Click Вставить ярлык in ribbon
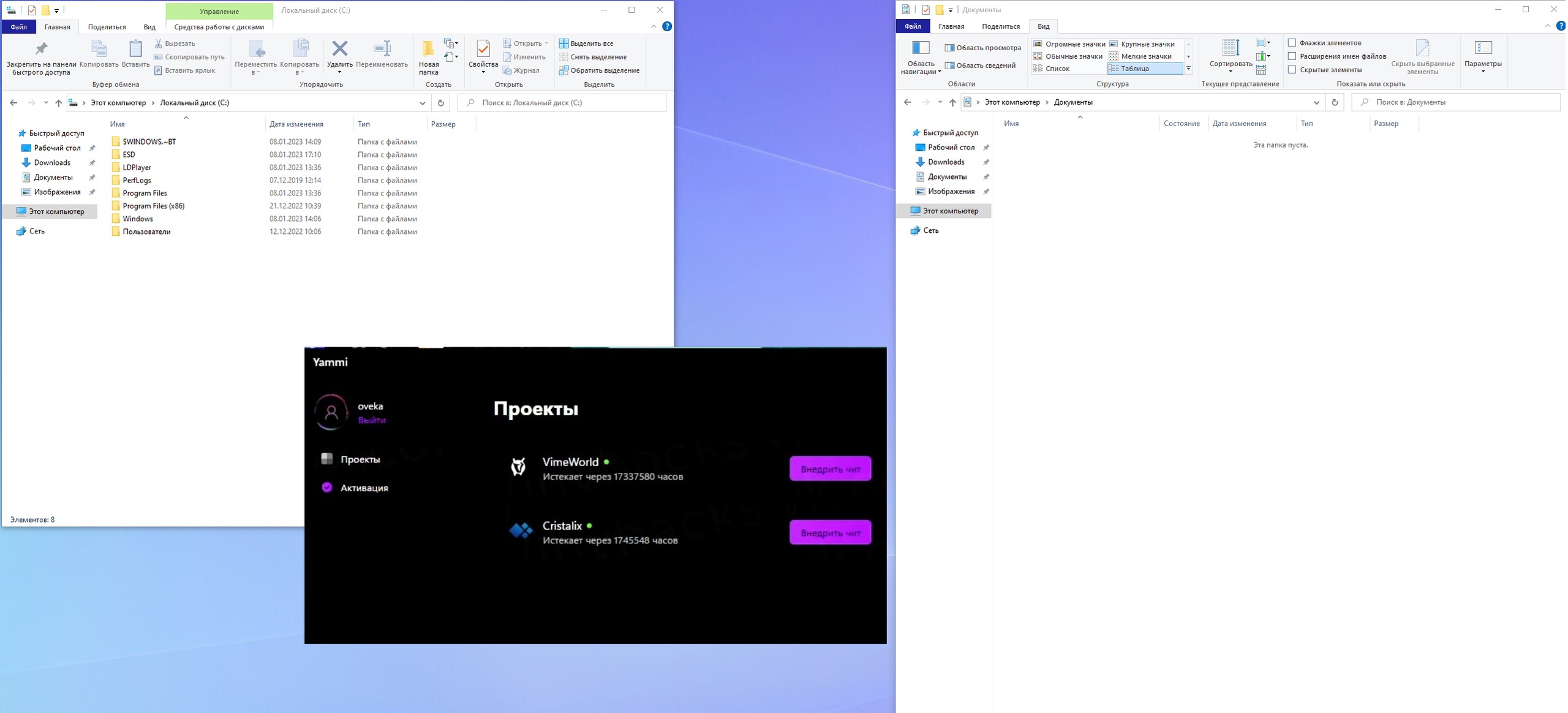The image size is (1568, 713). 184,70
